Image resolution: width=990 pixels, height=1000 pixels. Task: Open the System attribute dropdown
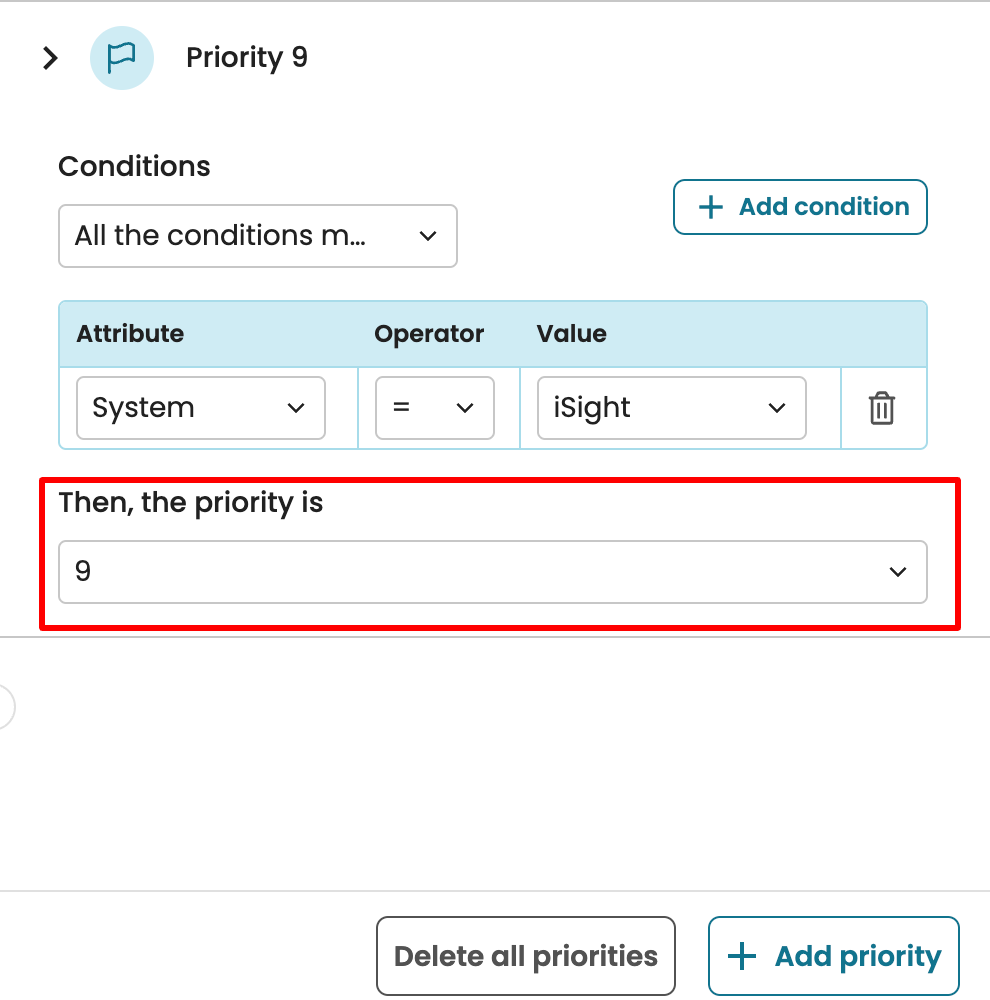point(201,408)
